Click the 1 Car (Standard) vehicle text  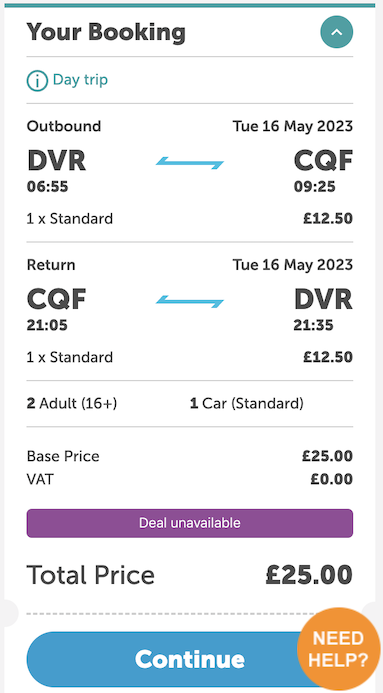(x=246, y=404)
